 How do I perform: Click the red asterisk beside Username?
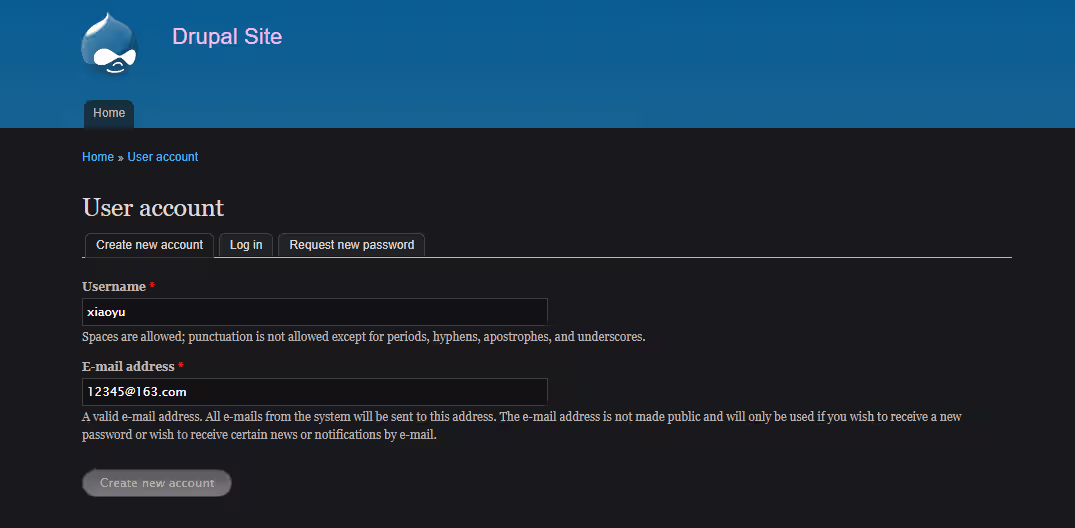(x=152, y=287)
